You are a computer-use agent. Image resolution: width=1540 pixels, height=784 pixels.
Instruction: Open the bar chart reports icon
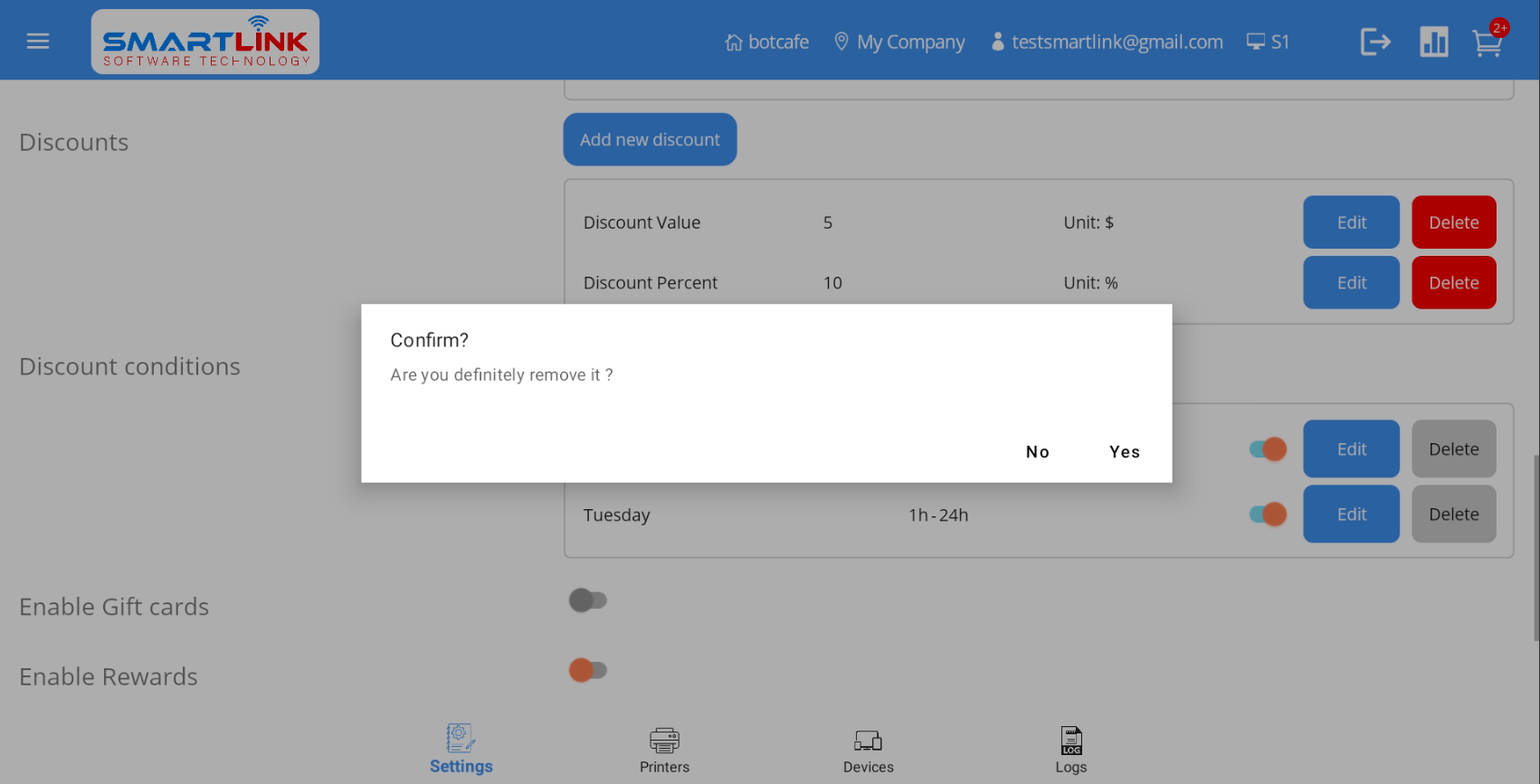pyautogui.click(x=1433, y=42)
